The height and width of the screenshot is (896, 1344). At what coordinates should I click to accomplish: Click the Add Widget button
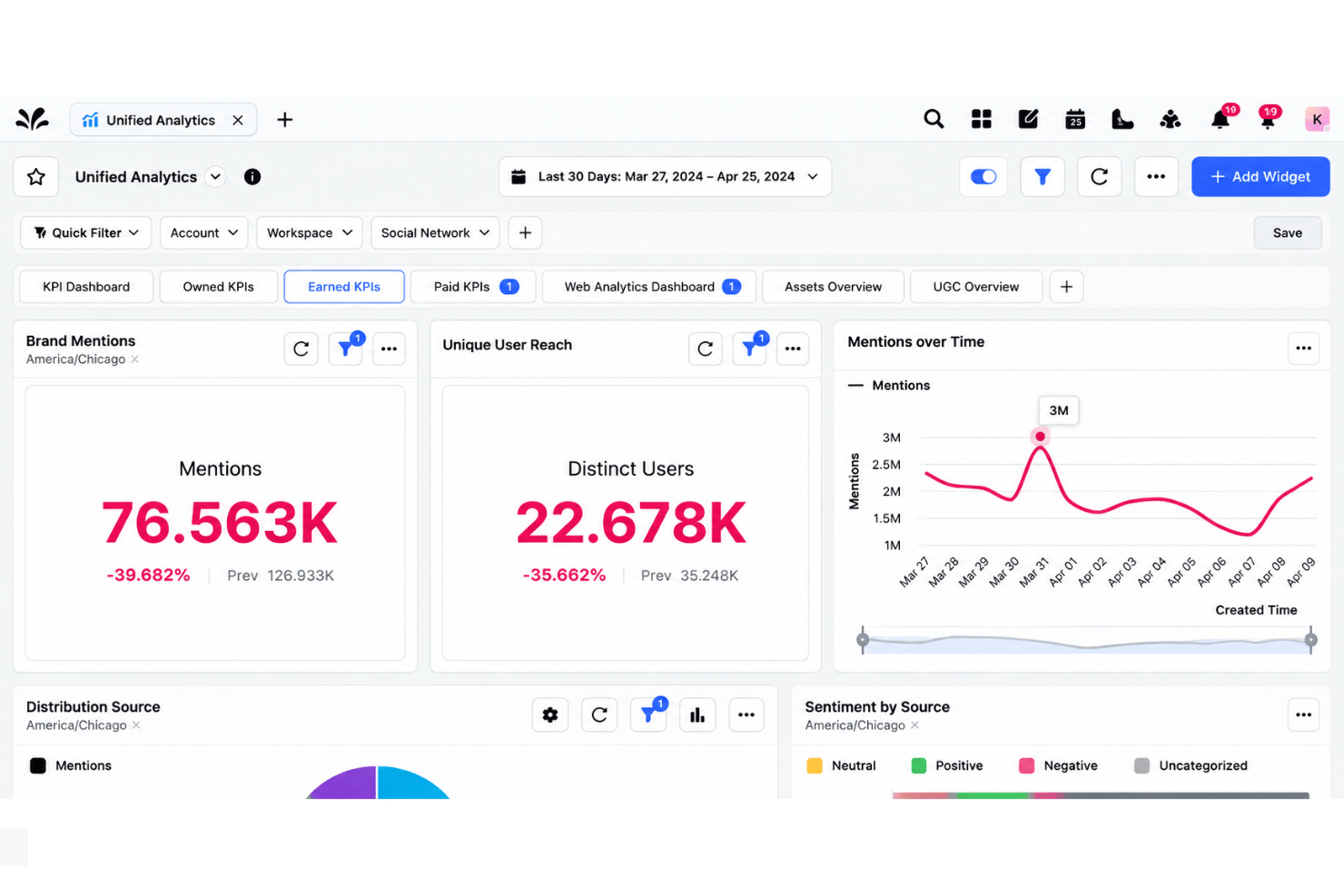click(1260, 177)
